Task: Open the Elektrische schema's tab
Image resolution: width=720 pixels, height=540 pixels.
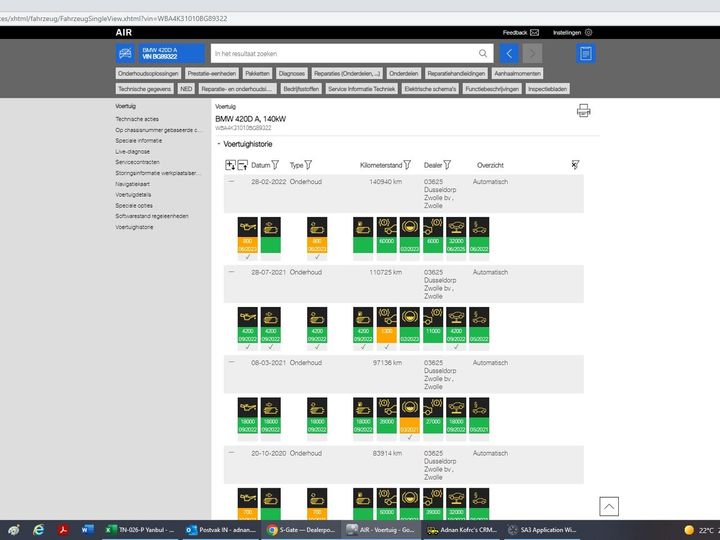Action: tap(430, 89)
